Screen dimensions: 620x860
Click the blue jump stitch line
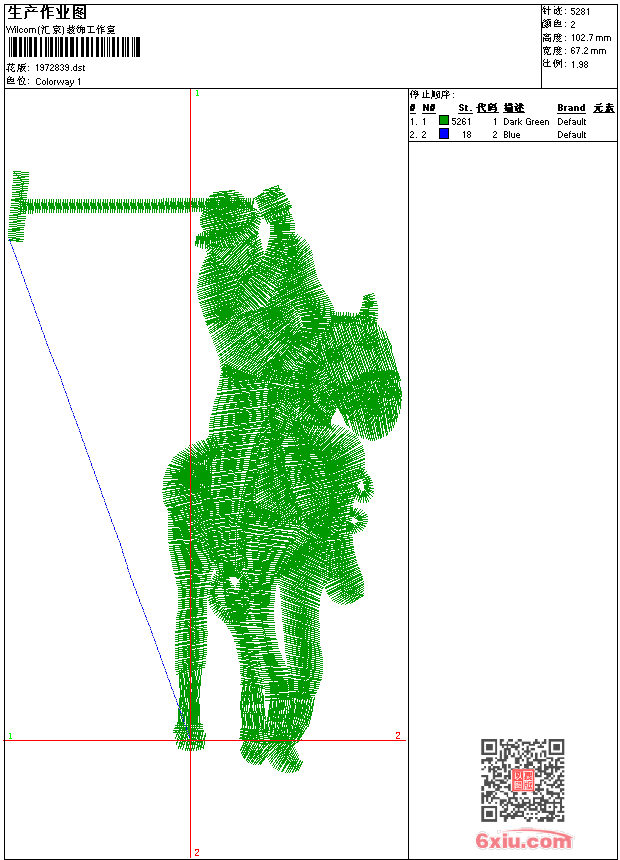99,488
